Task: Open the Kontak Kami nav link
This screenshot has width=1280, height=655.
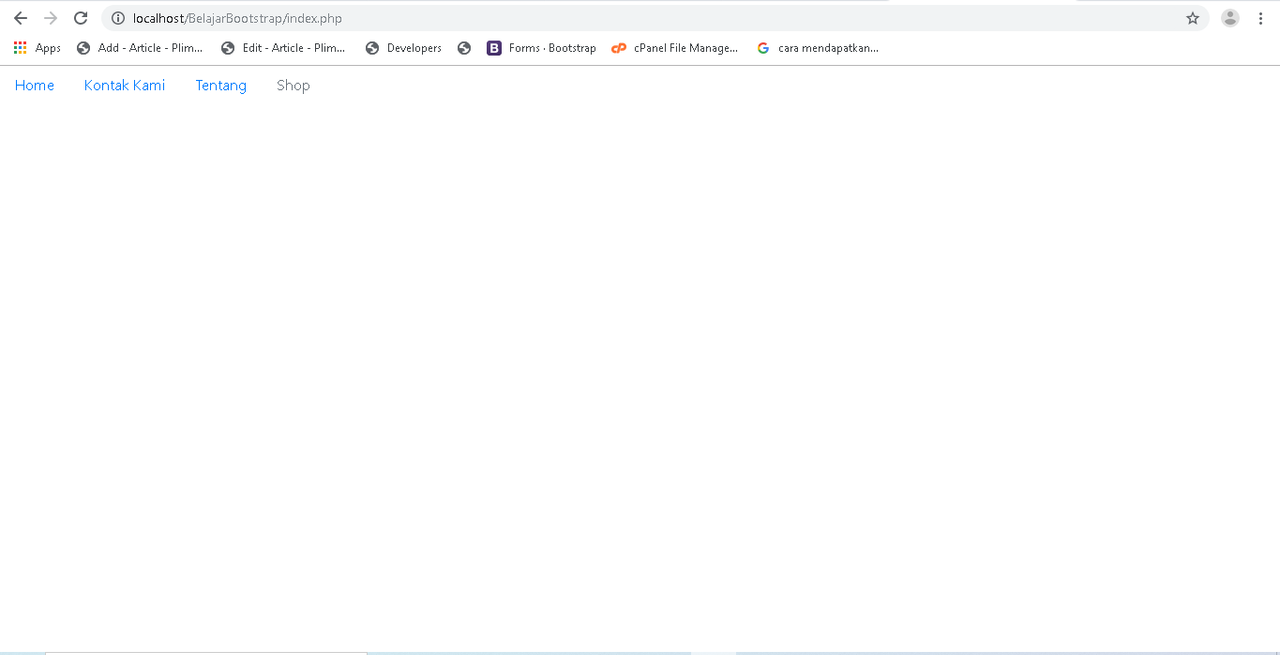Action: (x=124, y=85)
